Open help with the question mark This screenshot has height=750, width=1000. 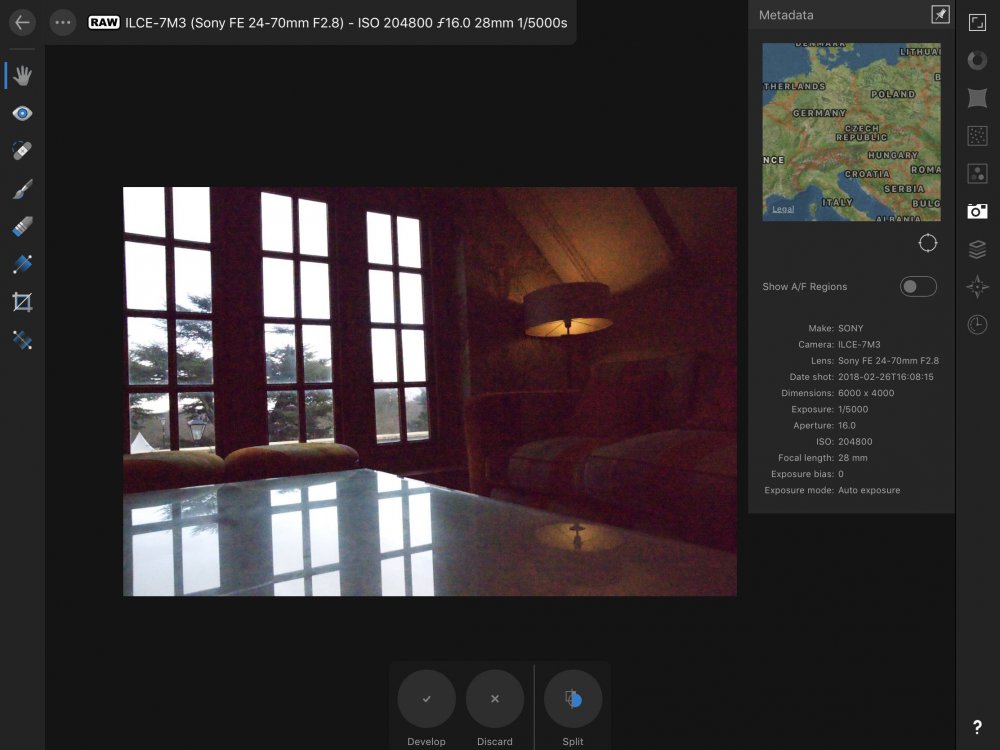[x=977, y=727]
